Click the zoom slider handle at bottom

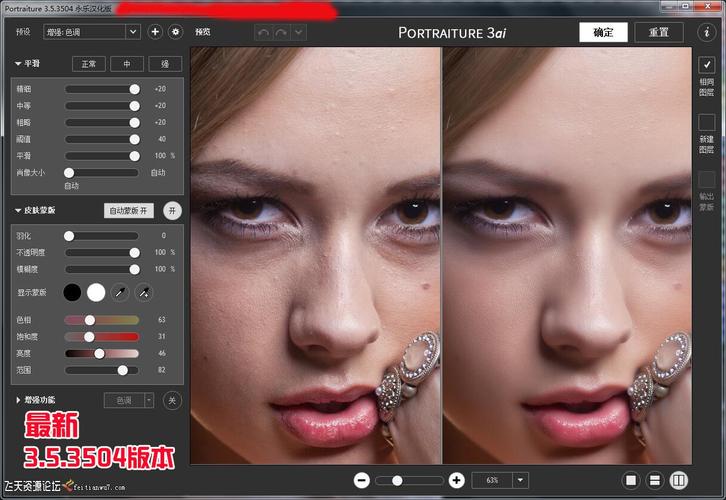[397, 481]
